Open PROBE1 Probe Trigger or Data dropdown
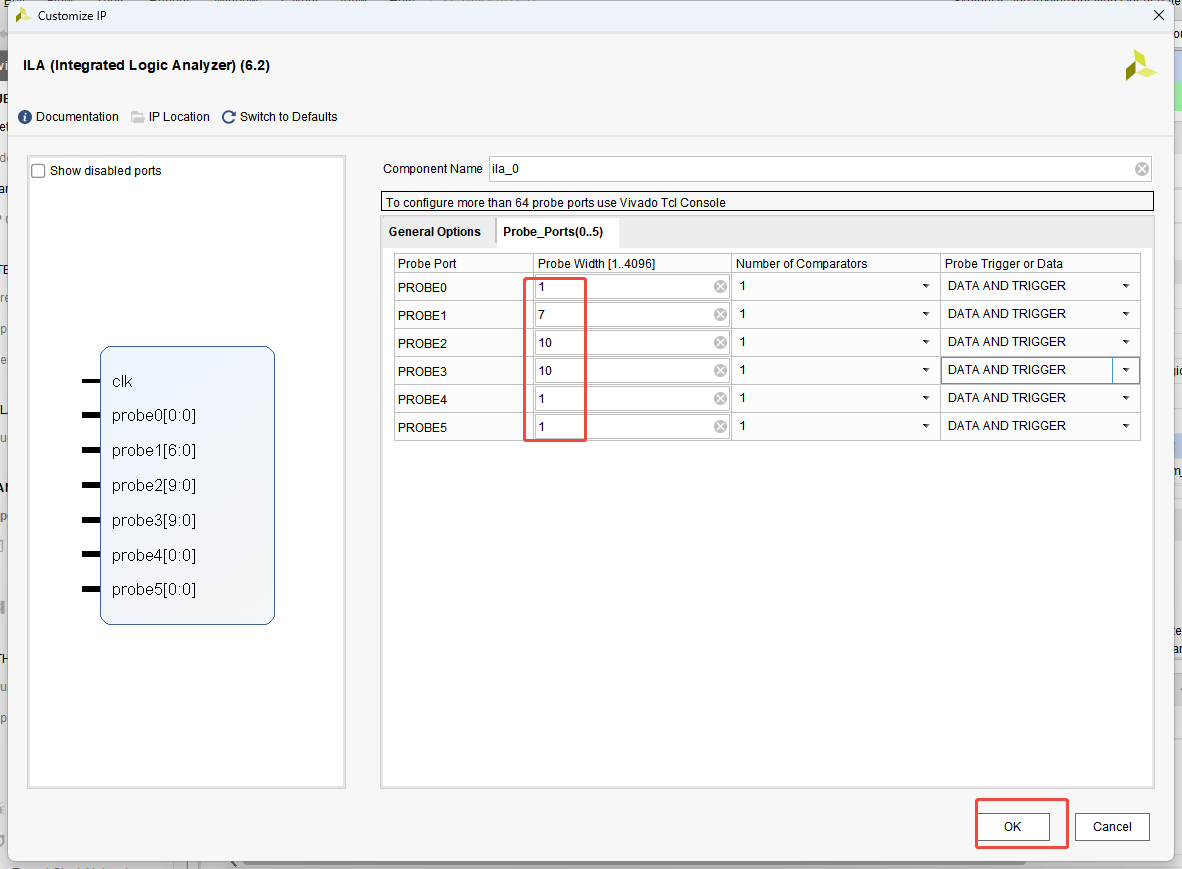The width and height of the screenshot is (1182, 869). (x=1125, y=314)
